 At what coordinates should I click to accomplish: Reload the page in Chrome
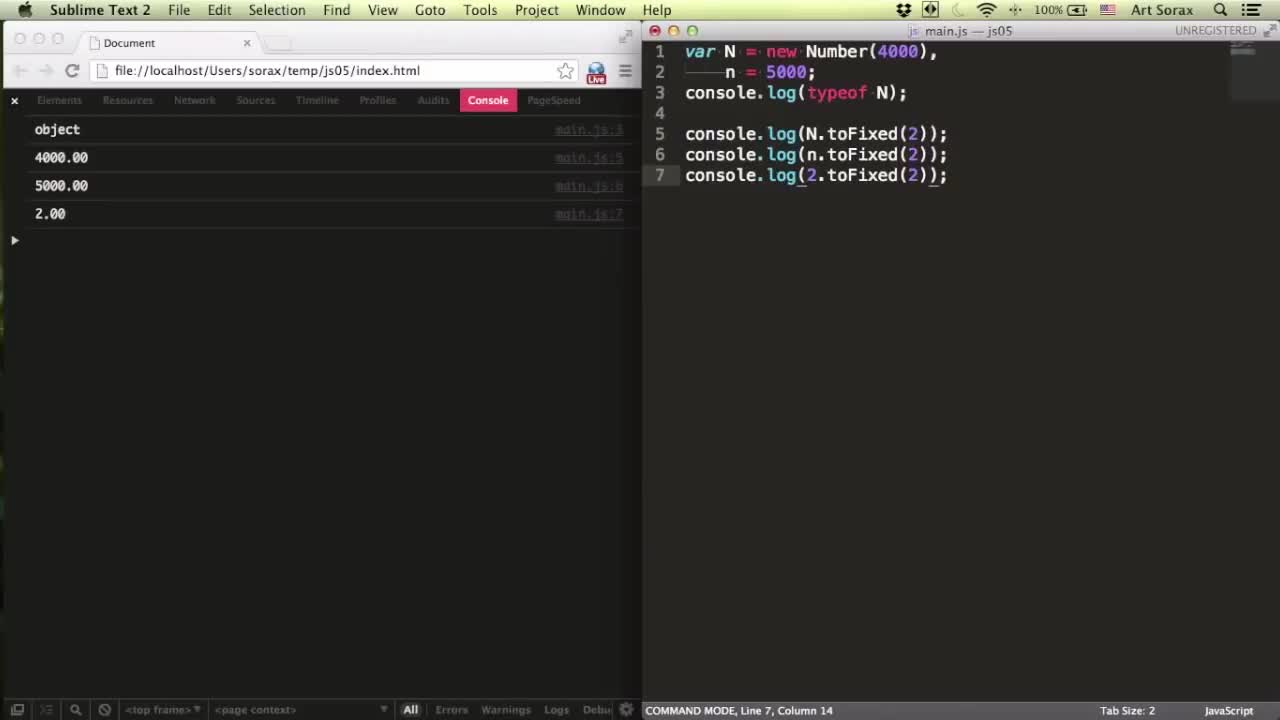tap(72, 71)
